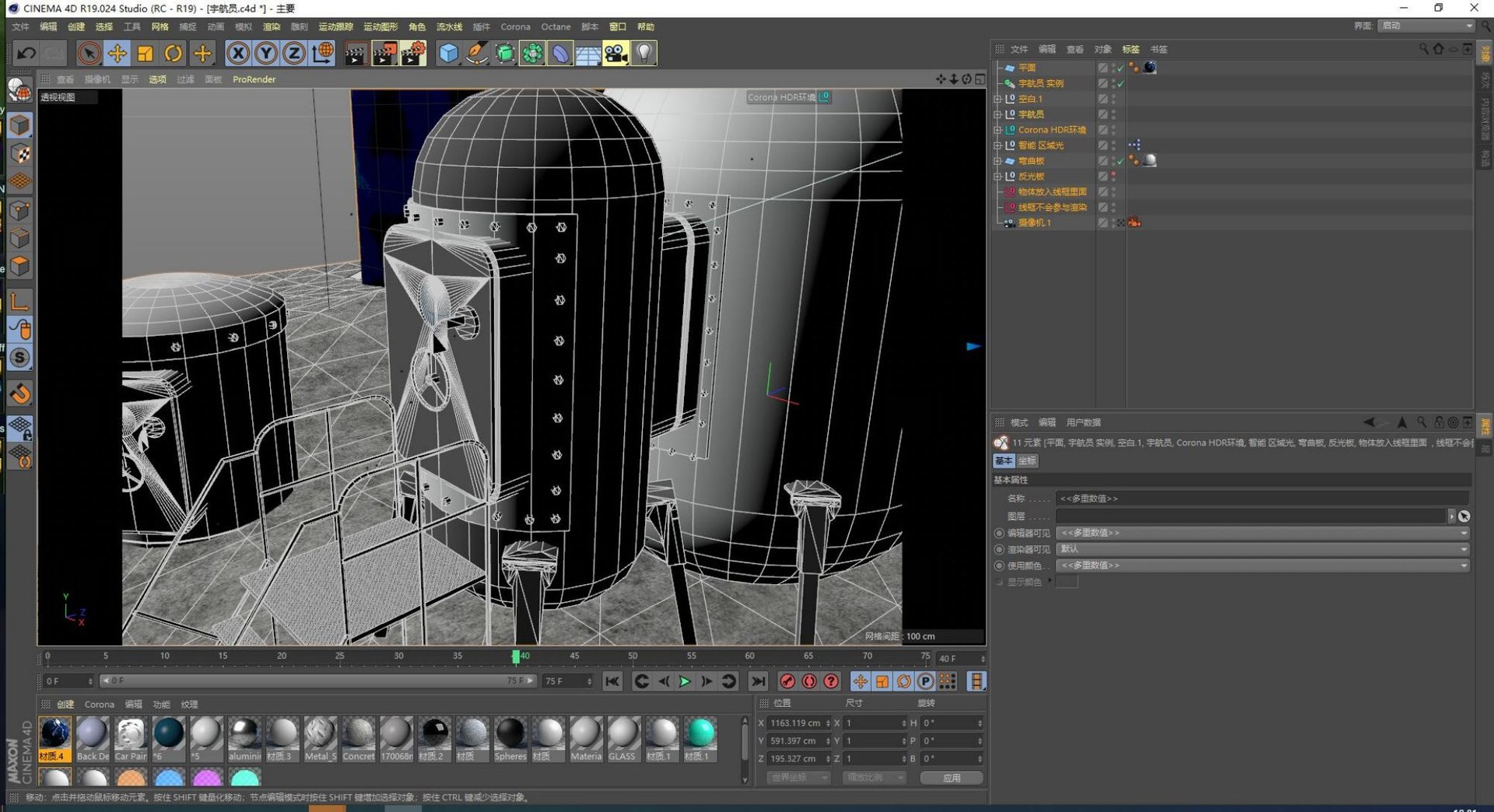The height and width of the screenshot is (812, 1494).
Task: Click the timeline range preview slider
Action: point(318,681)
